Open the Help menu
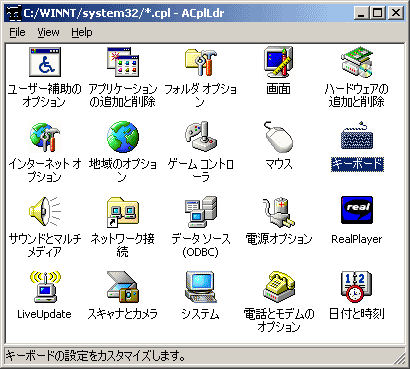The image size is (410, 369). click(82, 32)
